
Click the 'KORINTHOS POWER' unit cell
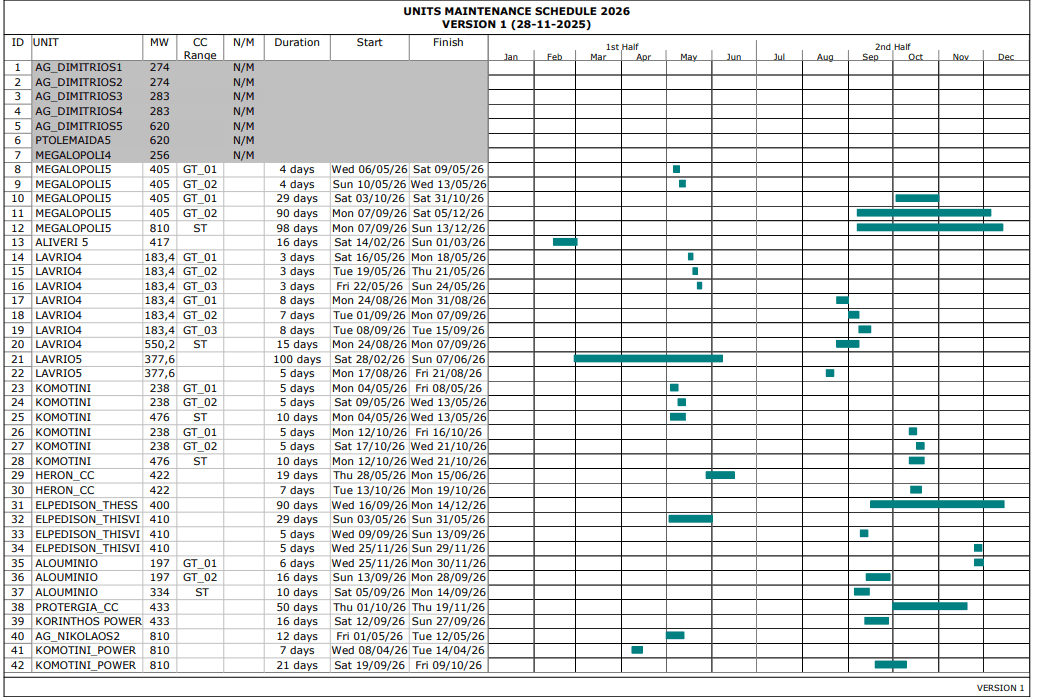88,621
